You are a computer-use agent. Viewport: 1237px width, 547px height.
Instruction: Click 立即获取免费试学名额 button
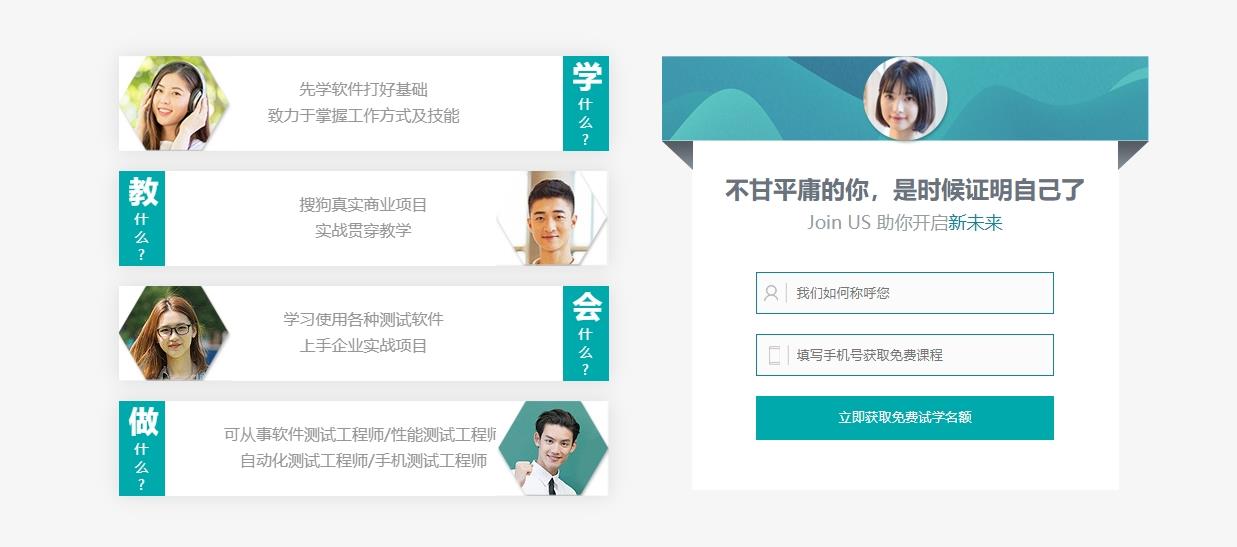[x=905, y=417]
